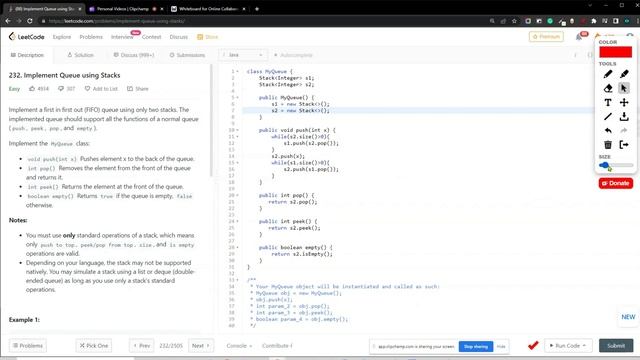The height and width of the screenshot is (360, 640).
Task: Clear drawings with trash icon
Action: [608, 144]
